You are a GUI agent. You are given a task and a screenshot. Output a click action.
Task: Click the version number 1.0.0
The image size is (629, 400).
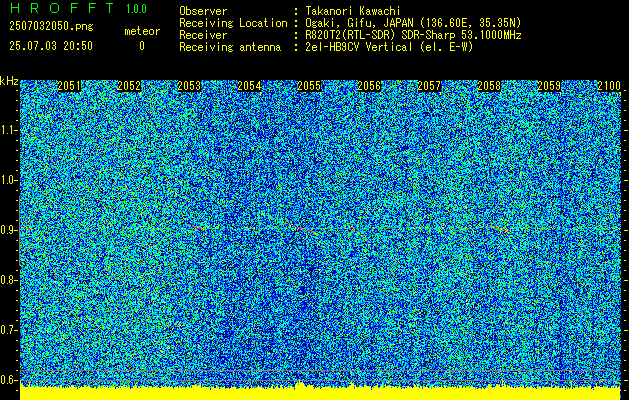point(136,9)
